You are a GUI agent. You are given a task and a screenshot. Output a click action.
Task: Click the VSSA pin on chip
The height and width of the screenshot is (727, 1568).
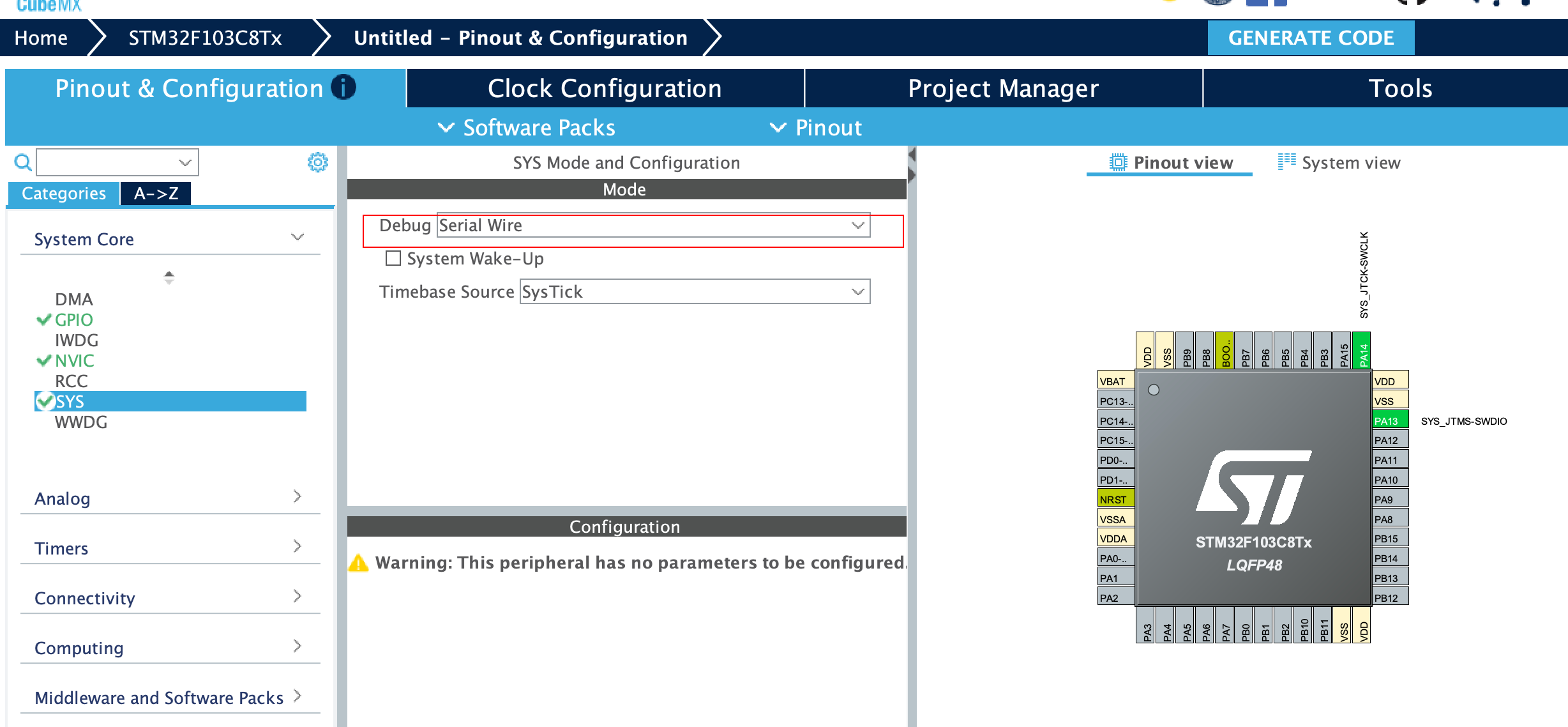click(1116, 519)
